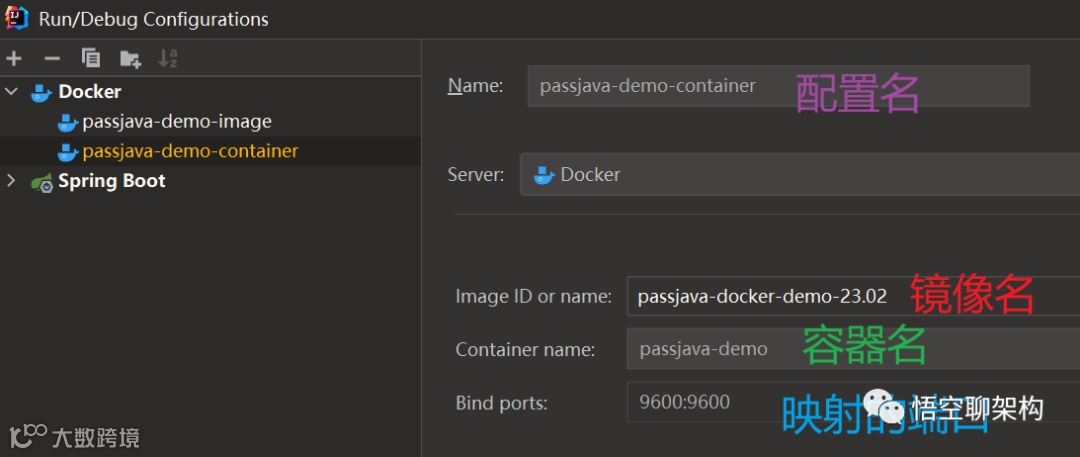Click the Create New Folder toolbar icon
Screen dimensions: 1080x457
point(130,59)
